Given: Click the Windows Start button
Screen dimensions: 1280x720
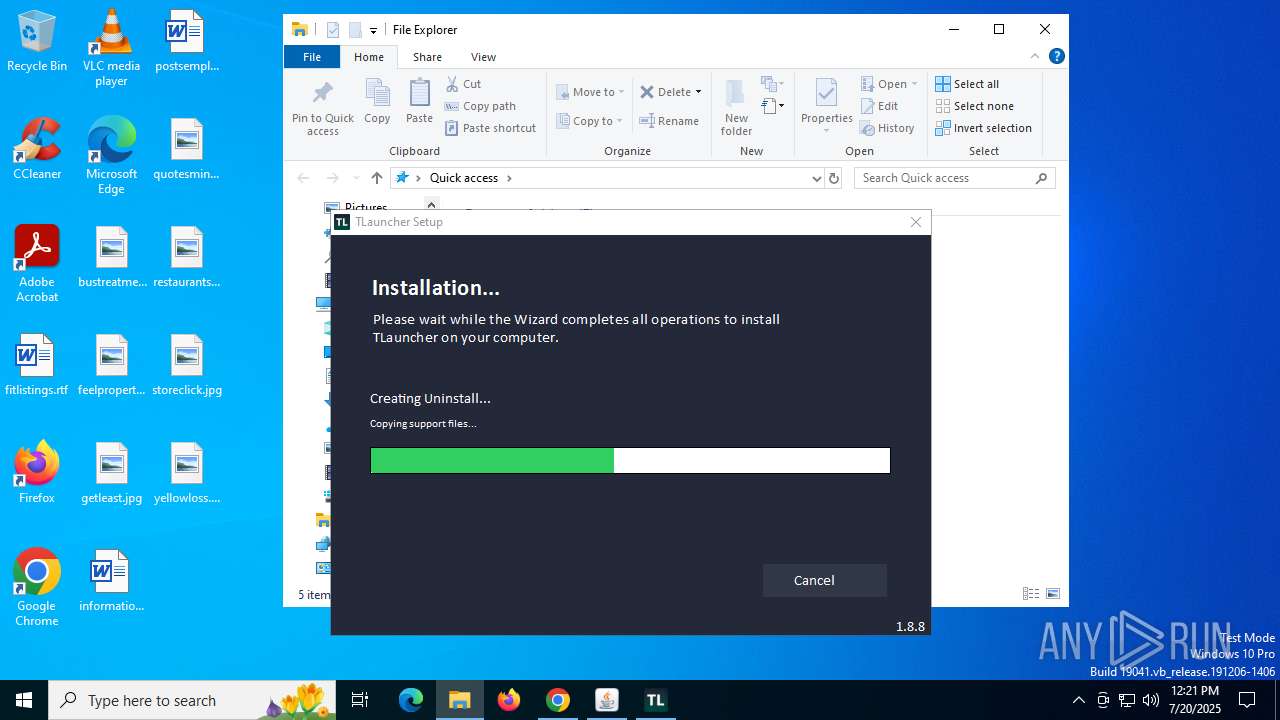Looking at the screenshot, I should (x=24, y=700).
